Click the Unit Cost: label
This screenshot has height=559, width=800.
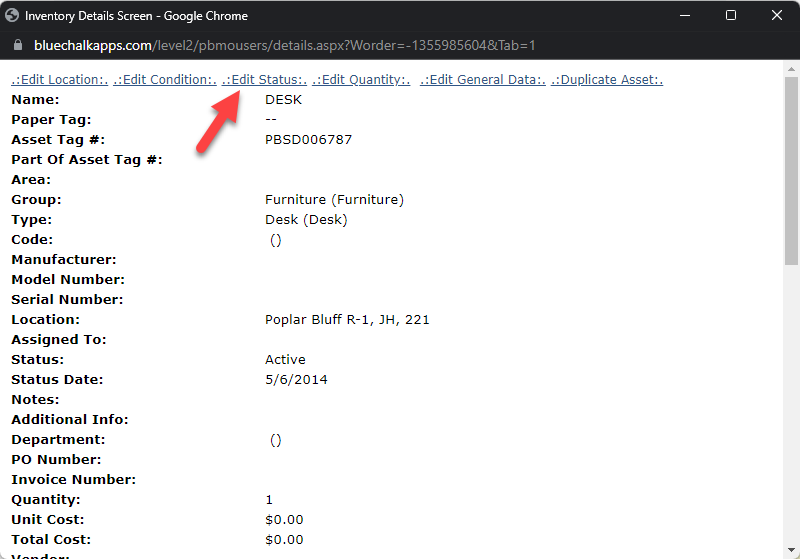[x=47, y=520]
